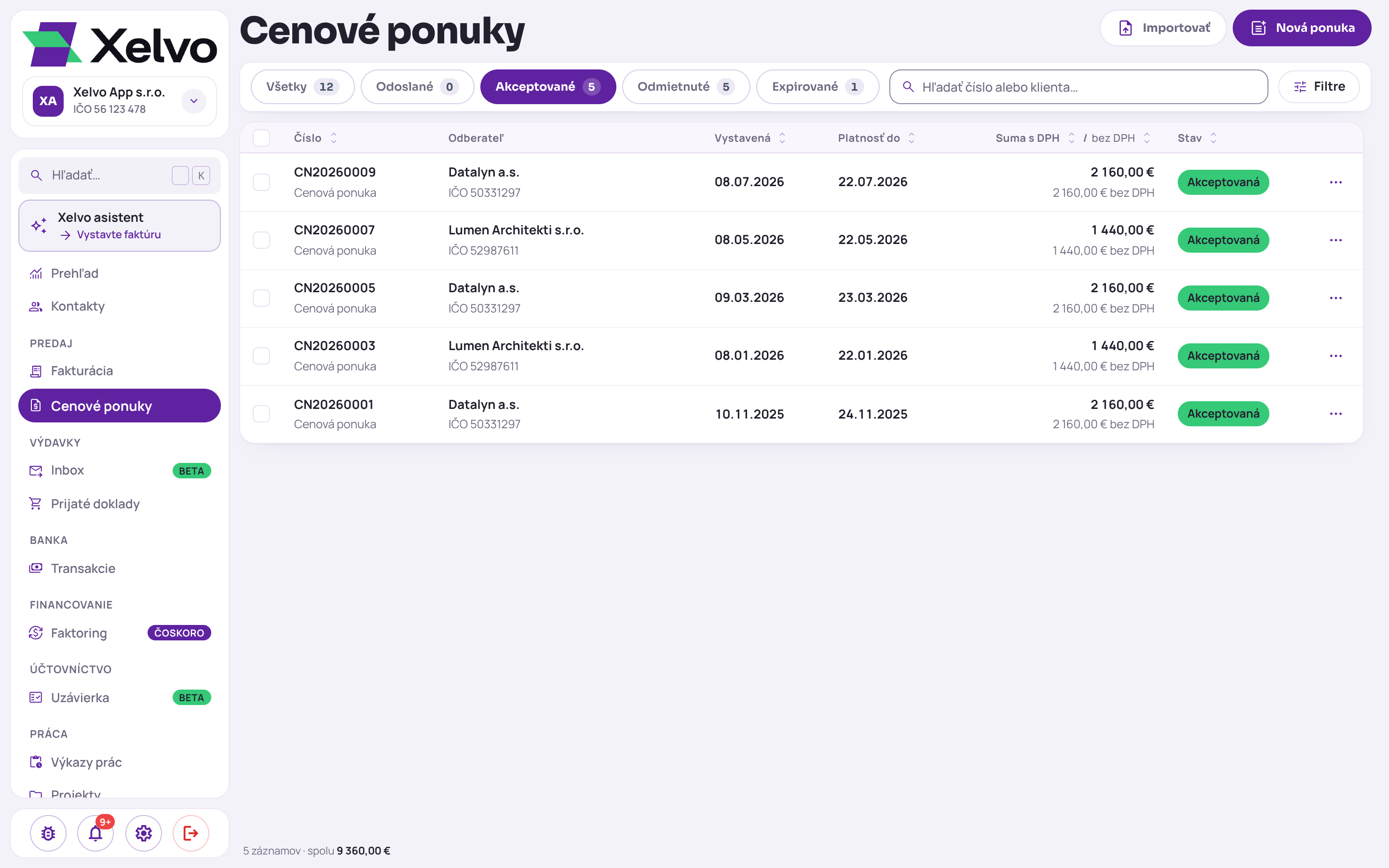Focus the quote search input field
Image resolution: width=1389 pixels, height=868 pixels.
tap(1078, 87)
